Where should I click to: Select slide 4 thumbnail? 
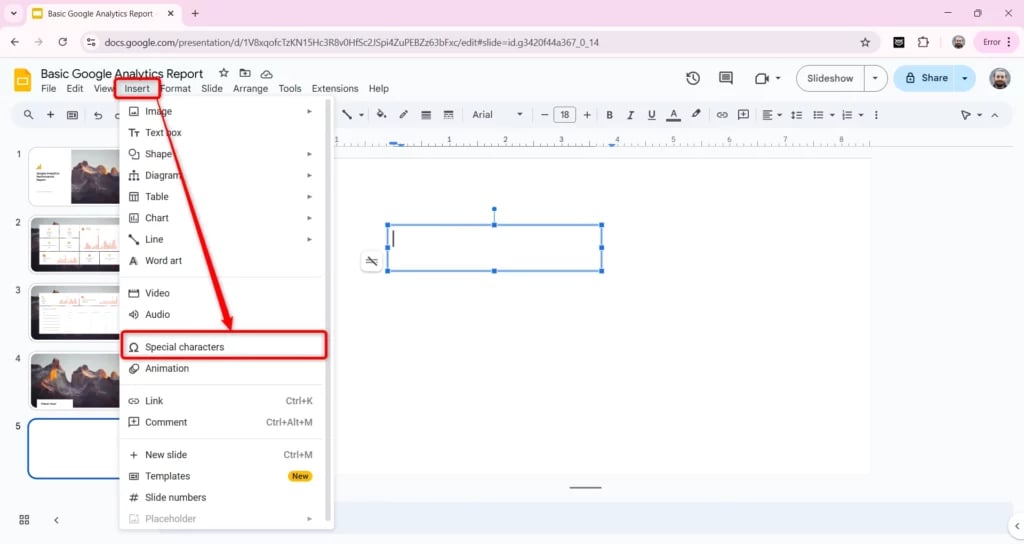pyautogui.click(x=74, y=381)
